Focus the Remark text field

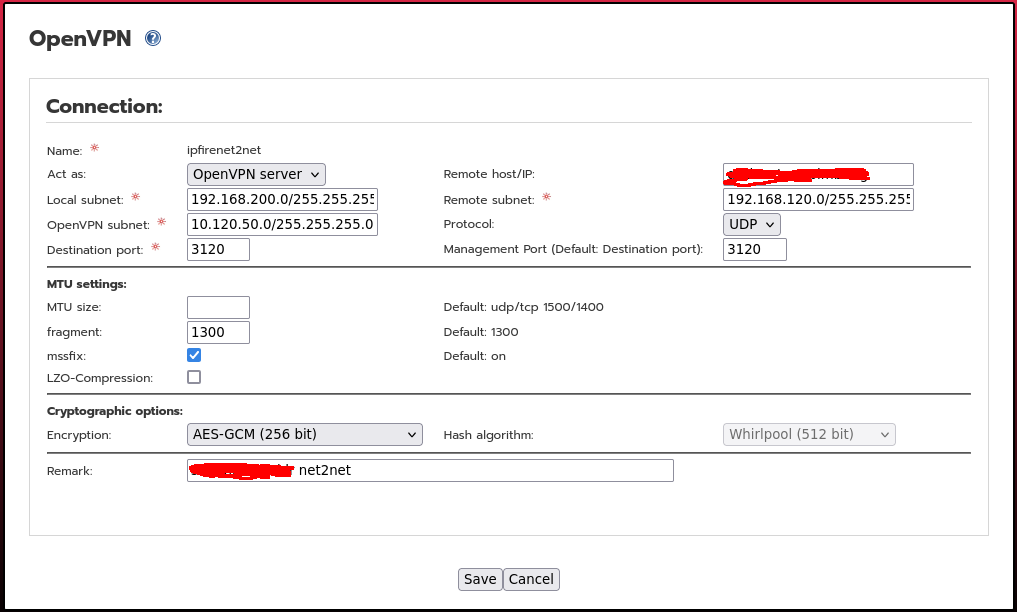(x=431, y=471)
